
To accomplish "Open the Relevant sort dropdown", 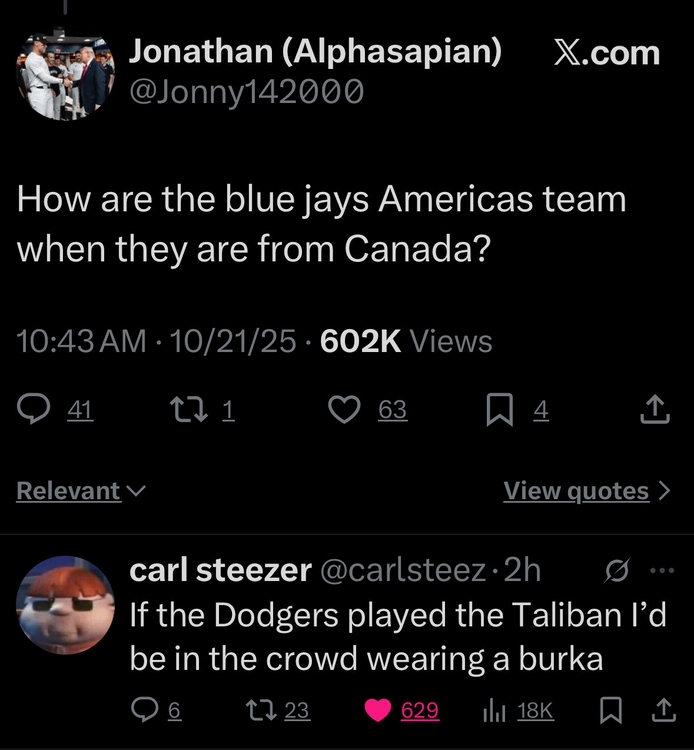I will pyautogui.click(x=81, y=491).
